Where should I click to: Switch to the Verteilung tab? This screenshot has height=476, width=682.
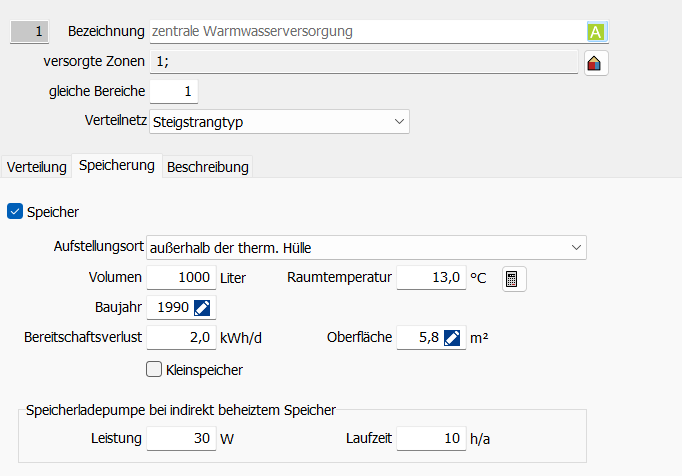[37, 166]
